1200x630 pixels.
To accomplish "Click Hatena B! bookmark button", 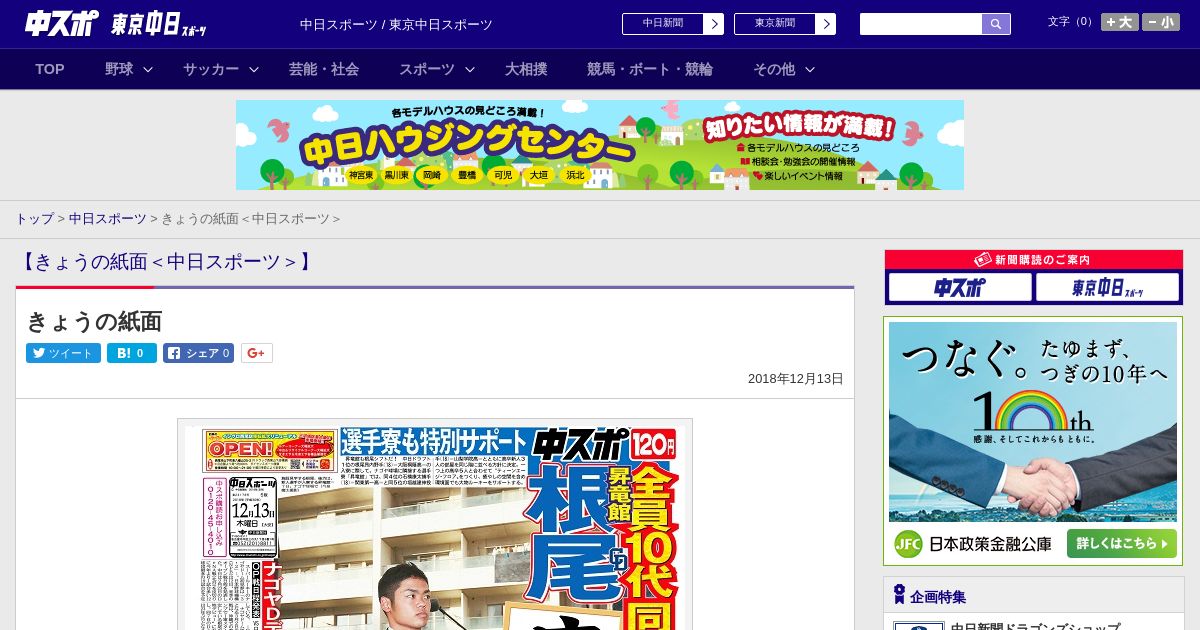I will pos(132,353).
